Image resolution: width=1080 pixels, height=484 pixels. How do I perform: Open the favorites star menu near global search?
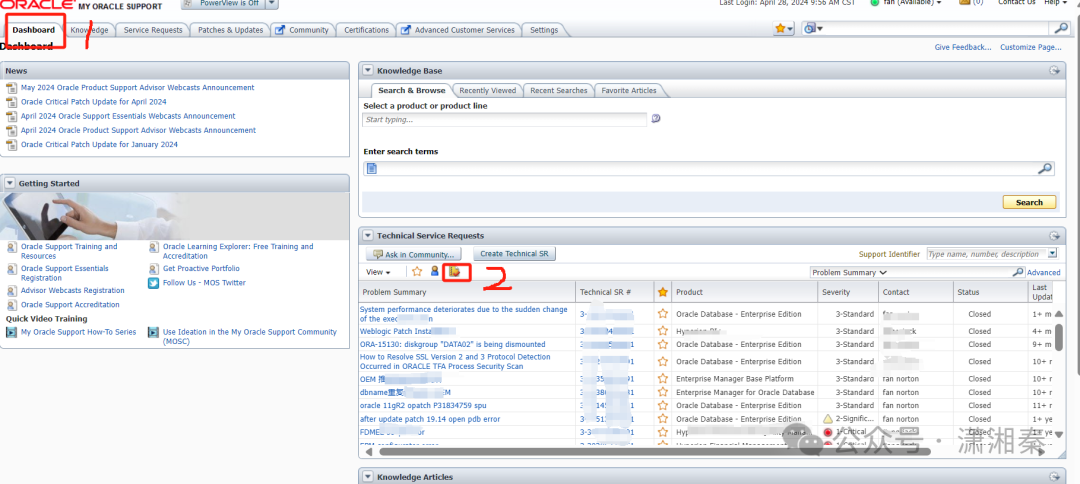(784, 29)
